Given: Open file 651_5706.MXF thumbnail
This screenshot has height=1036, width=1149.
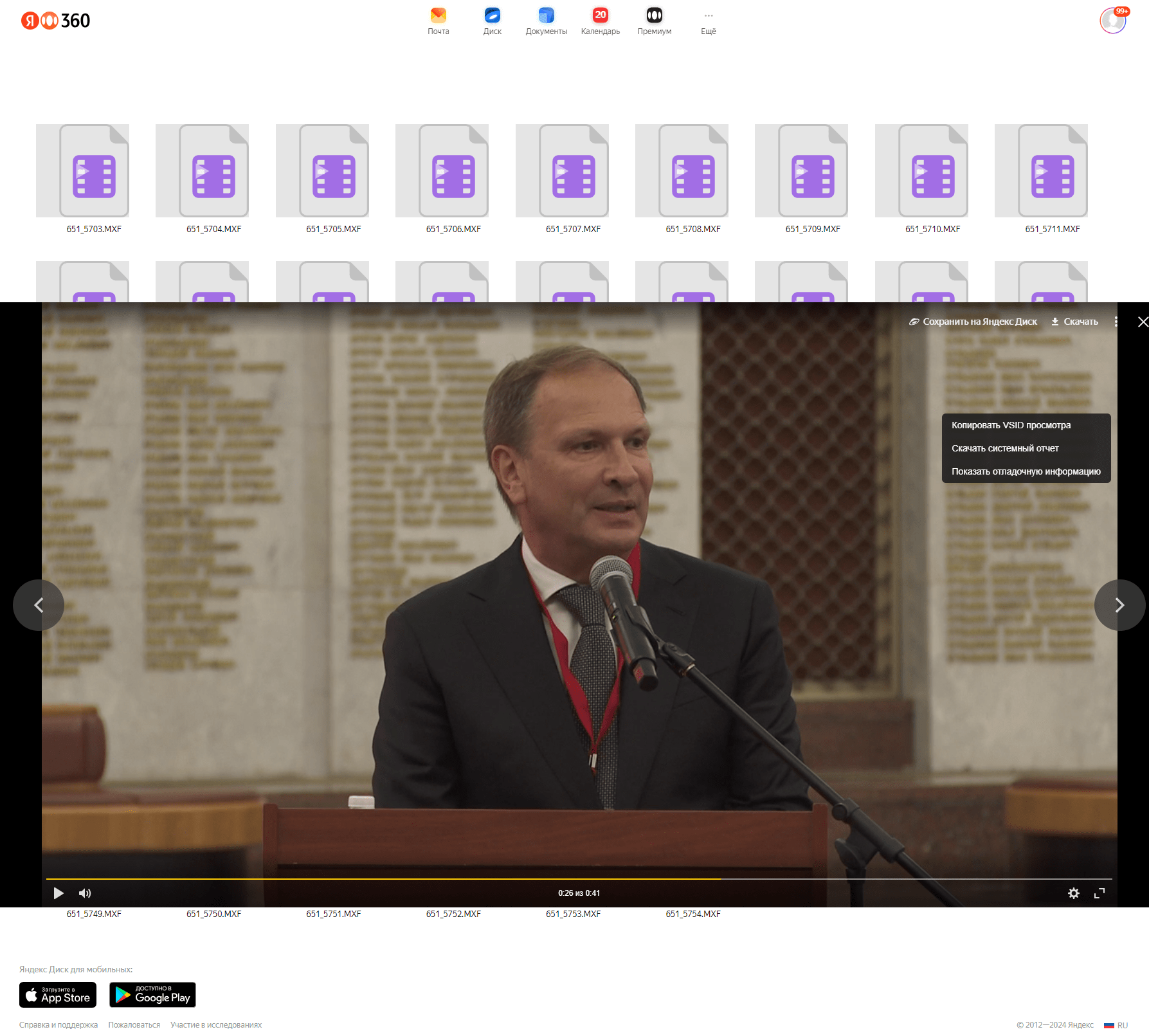Looking at the screenshot, I should tap(453, 171).
